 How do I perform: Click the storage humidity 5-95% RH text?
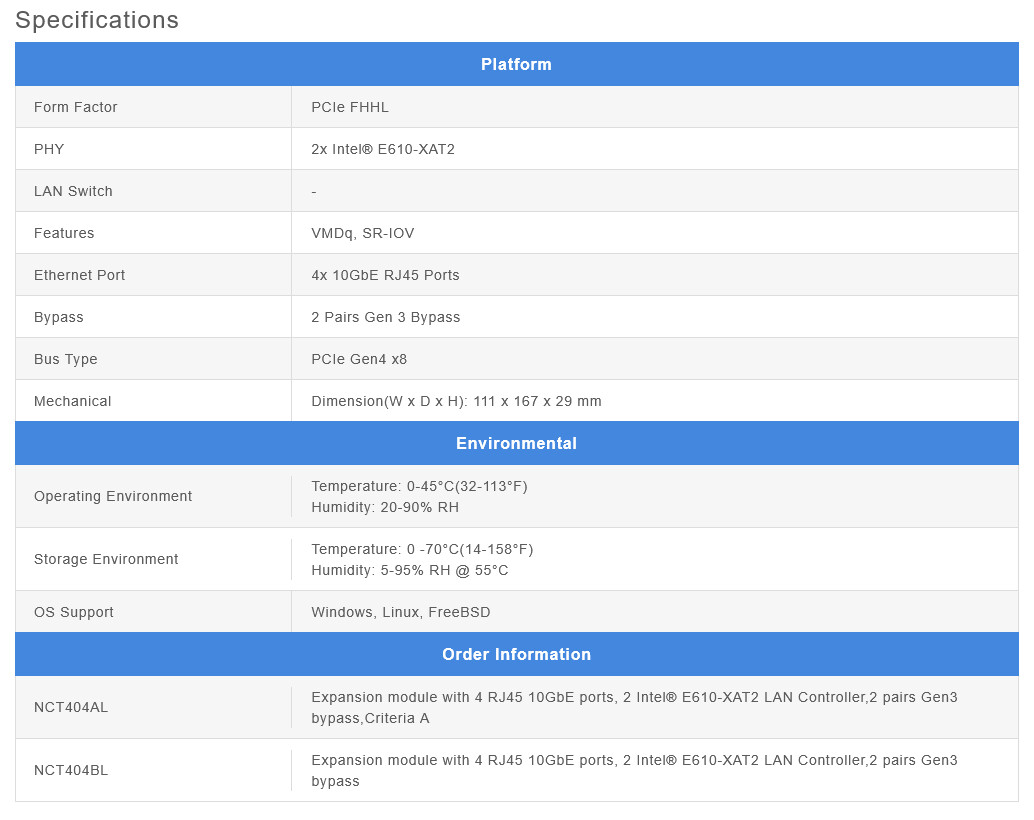tap(409, 570)
